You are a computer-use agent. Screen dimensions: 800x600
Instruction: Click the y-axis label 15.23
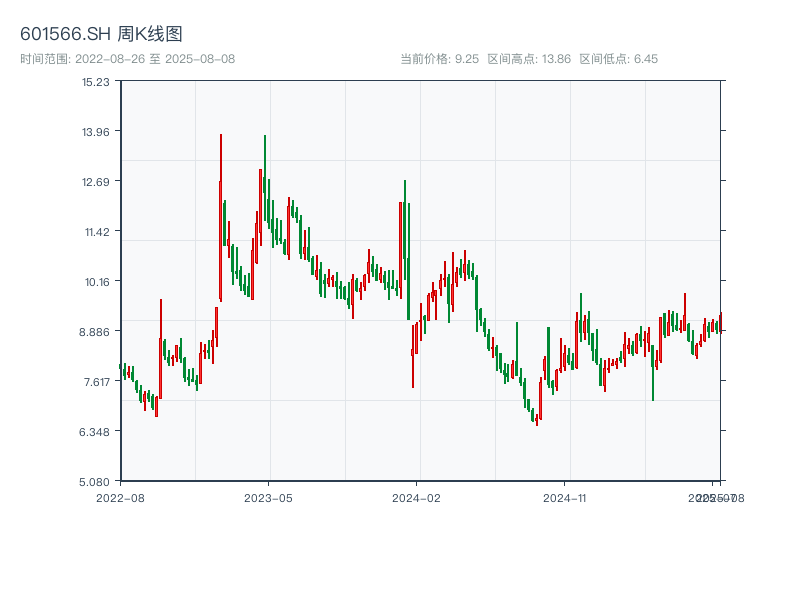[x=95, y=82]
